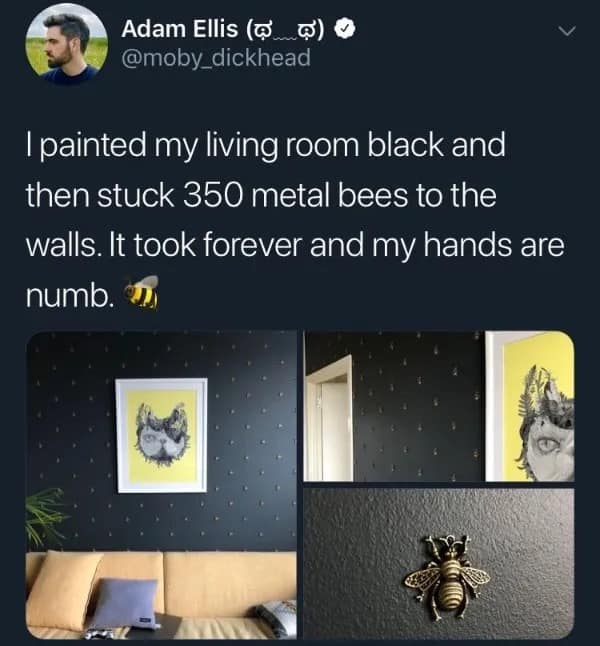The width and height of the screenshot is (600, 646).
Task: Click the white door frame
Action: pyautogui.click(x=329, y=419)
